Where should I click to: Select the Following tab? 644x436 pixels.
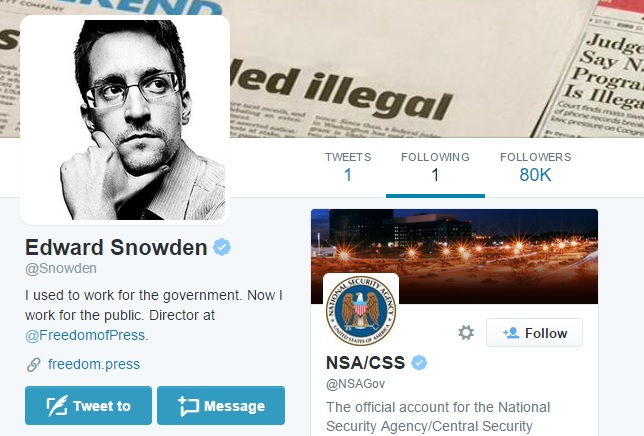point(435,168)
